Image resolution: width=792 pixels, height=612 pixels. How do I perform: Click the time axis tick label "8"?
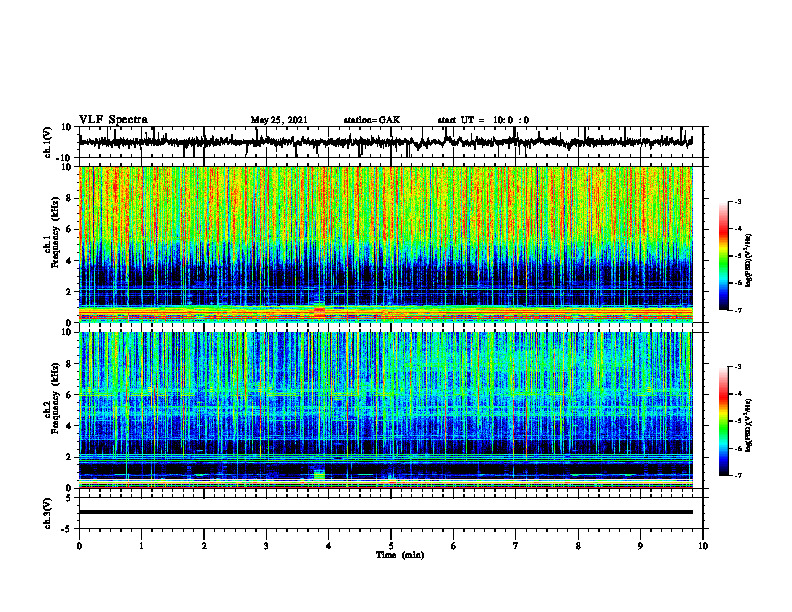click(578, 546)
